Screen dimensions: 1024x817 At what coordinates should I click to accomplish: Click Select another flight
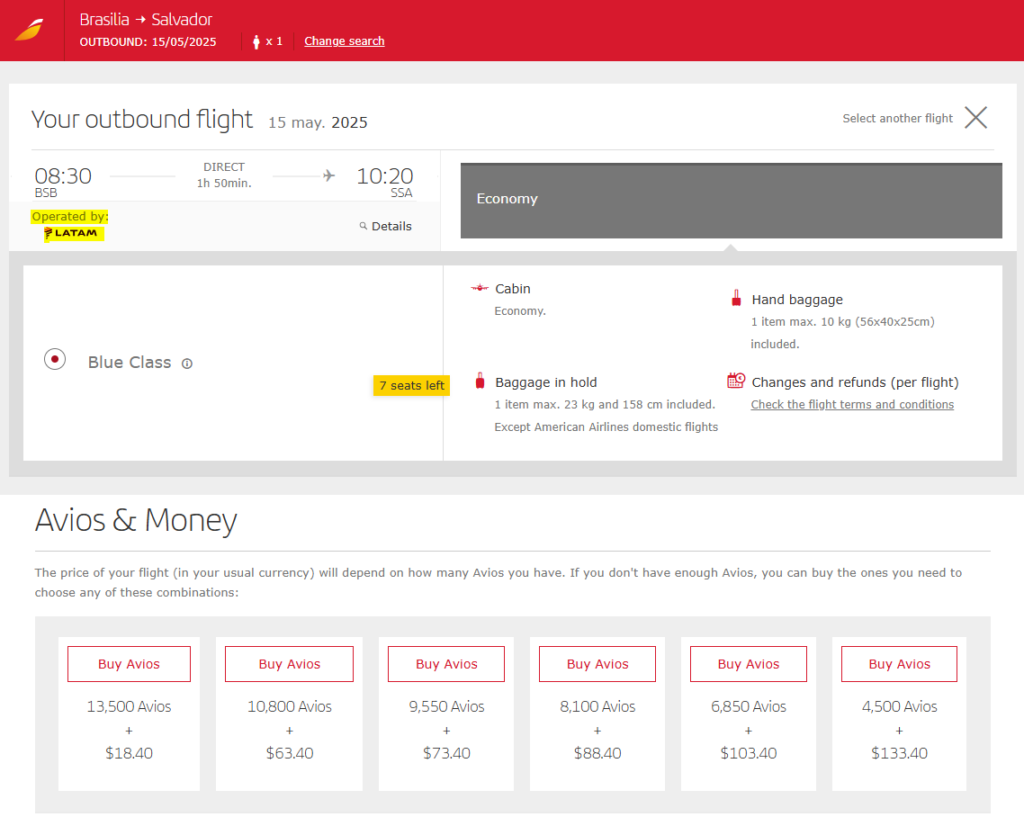click(897, 118)
